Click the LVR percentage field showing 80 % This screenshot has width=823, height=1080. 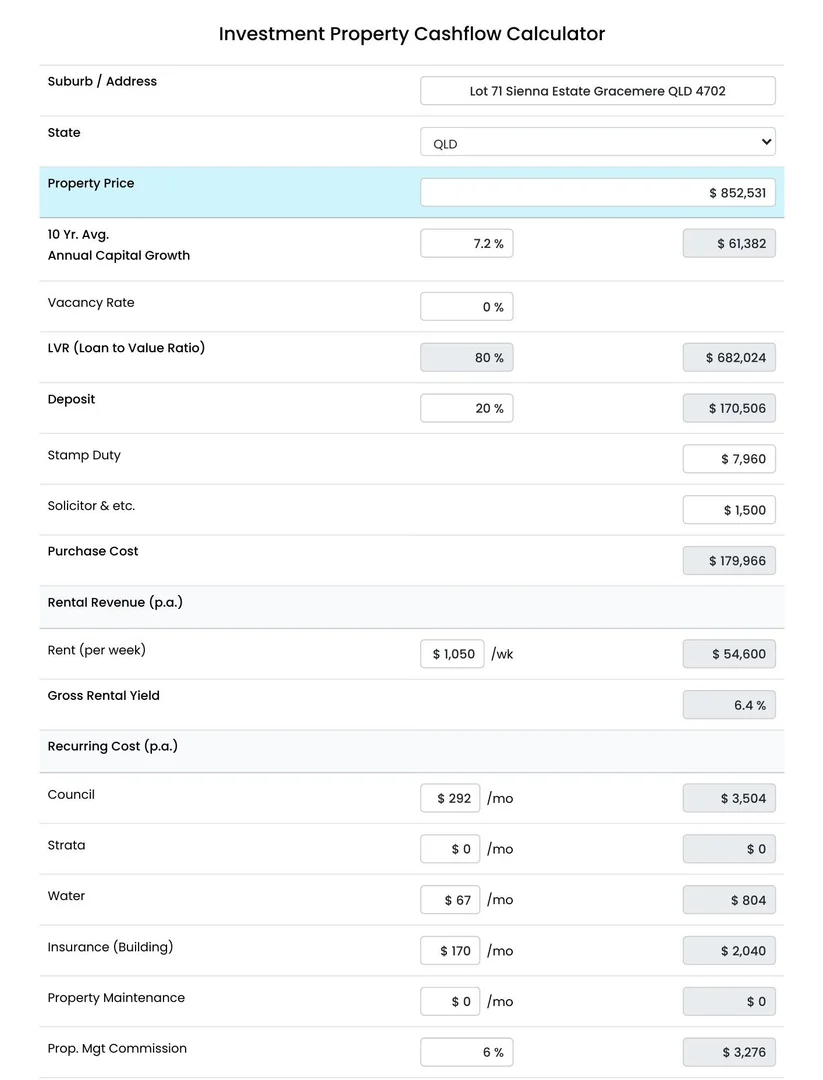466,358
